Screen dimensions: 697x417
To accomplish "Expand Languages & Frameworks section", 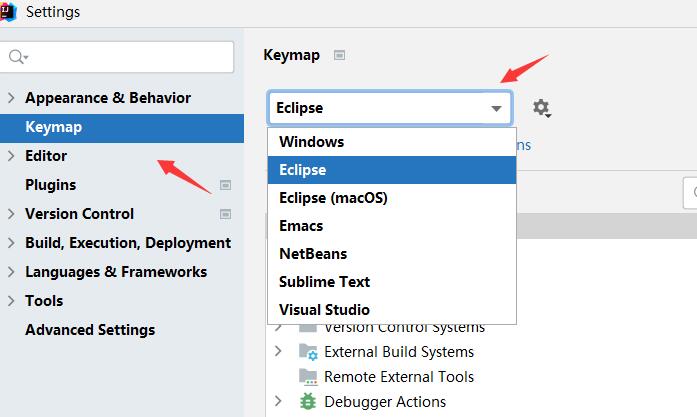I will (x=11, y=272).
